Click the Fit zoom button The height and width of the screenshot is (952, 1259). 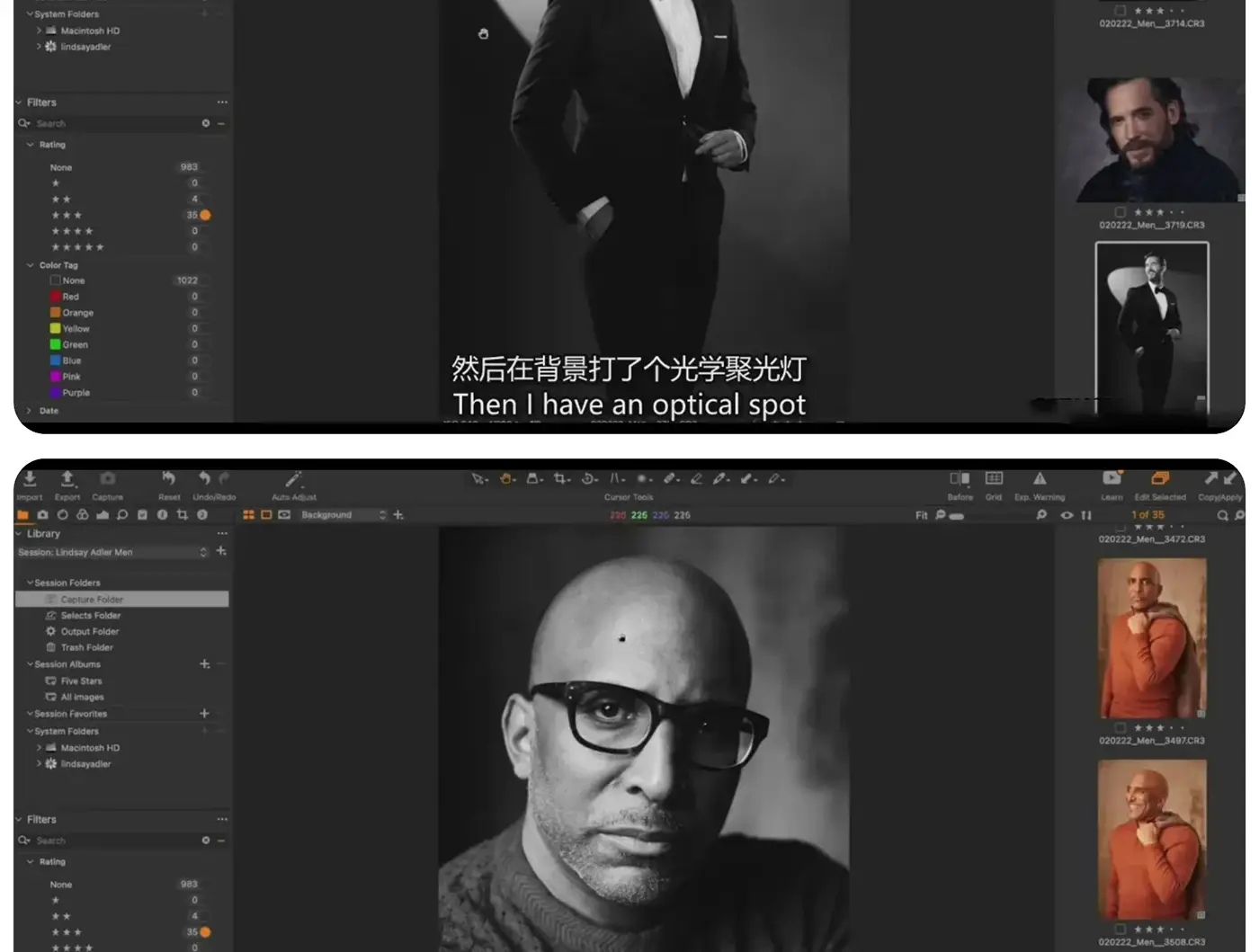pos(921,515)
